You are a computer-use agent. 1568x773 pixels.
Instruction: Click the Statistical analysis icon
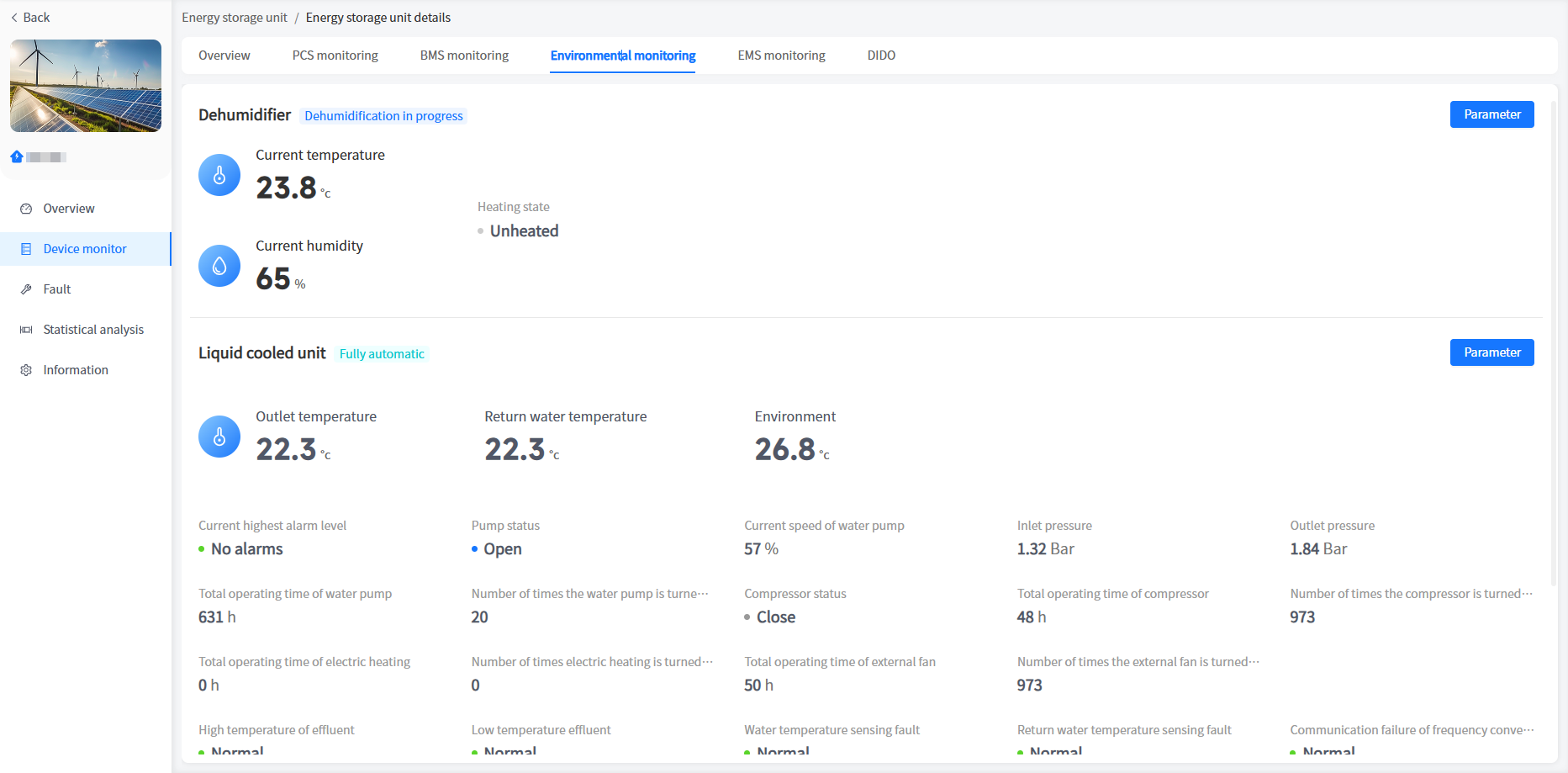point(26,330)
